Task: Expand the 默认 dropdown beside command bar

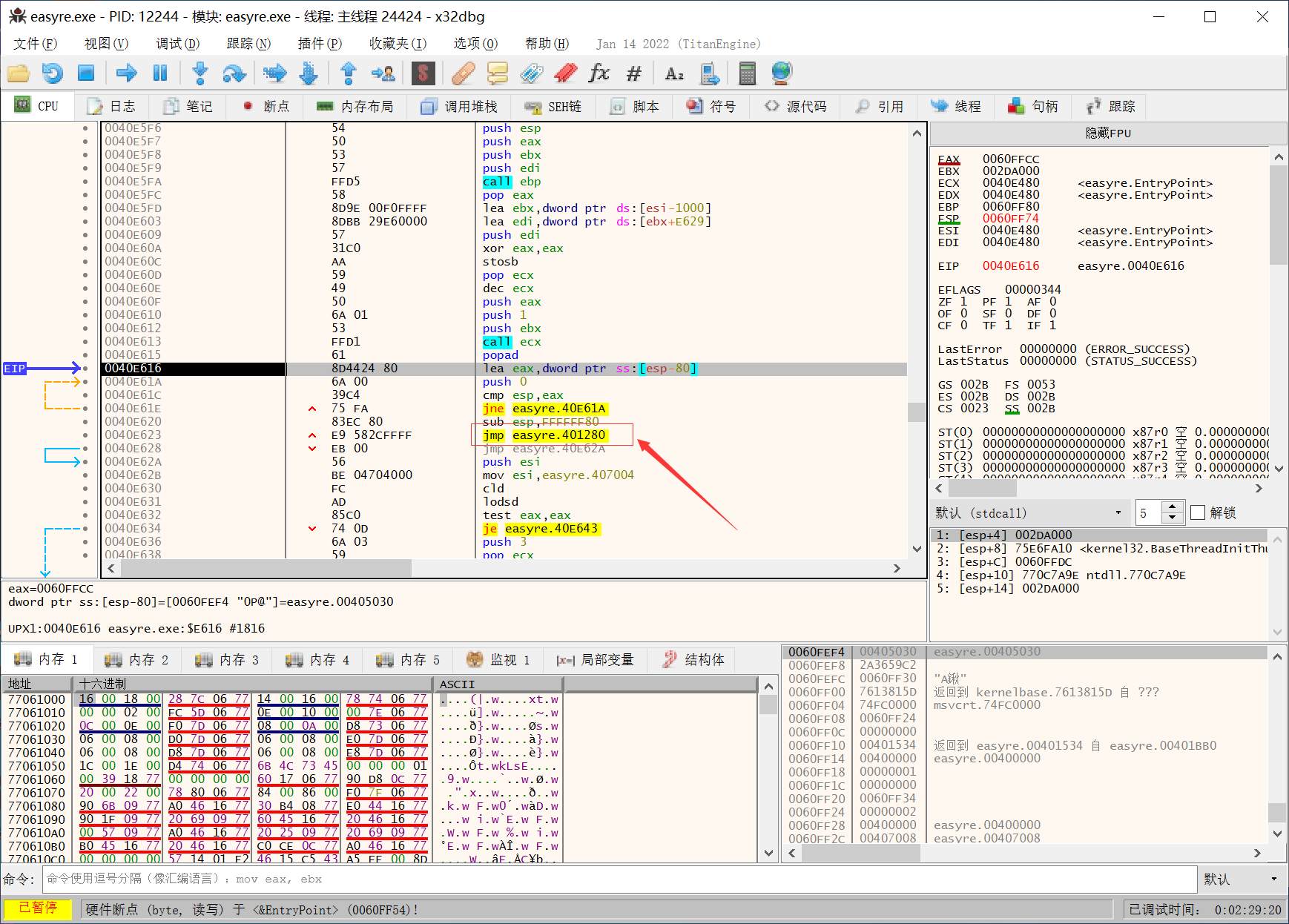Action: point(1242,879)
